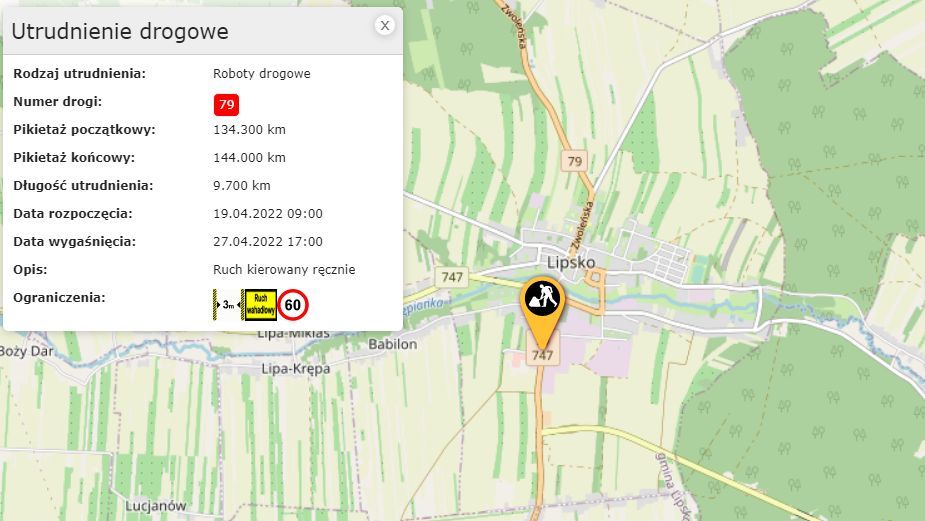Click the Roboty drogowe type value
The height and width of the screenshot is (521, 925).
pyautogui.click(x=262, y=74)
